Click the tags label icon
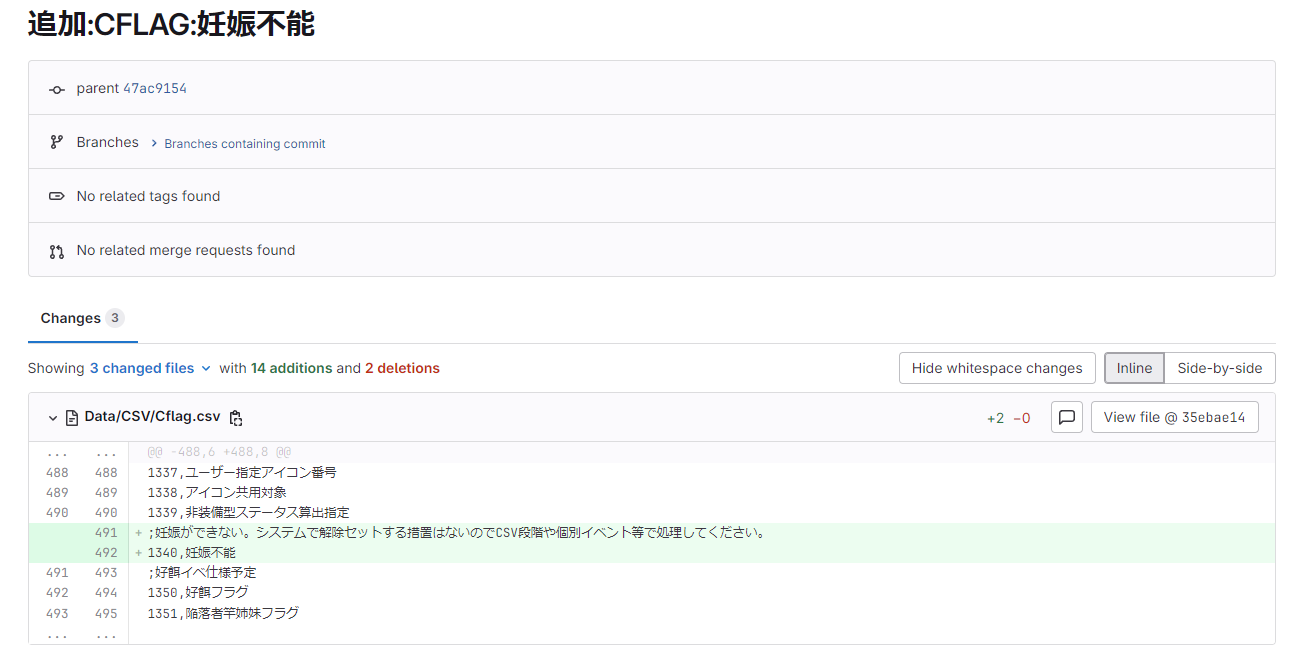The width and height of the screenshot is (1291, 660). [57, 197]
